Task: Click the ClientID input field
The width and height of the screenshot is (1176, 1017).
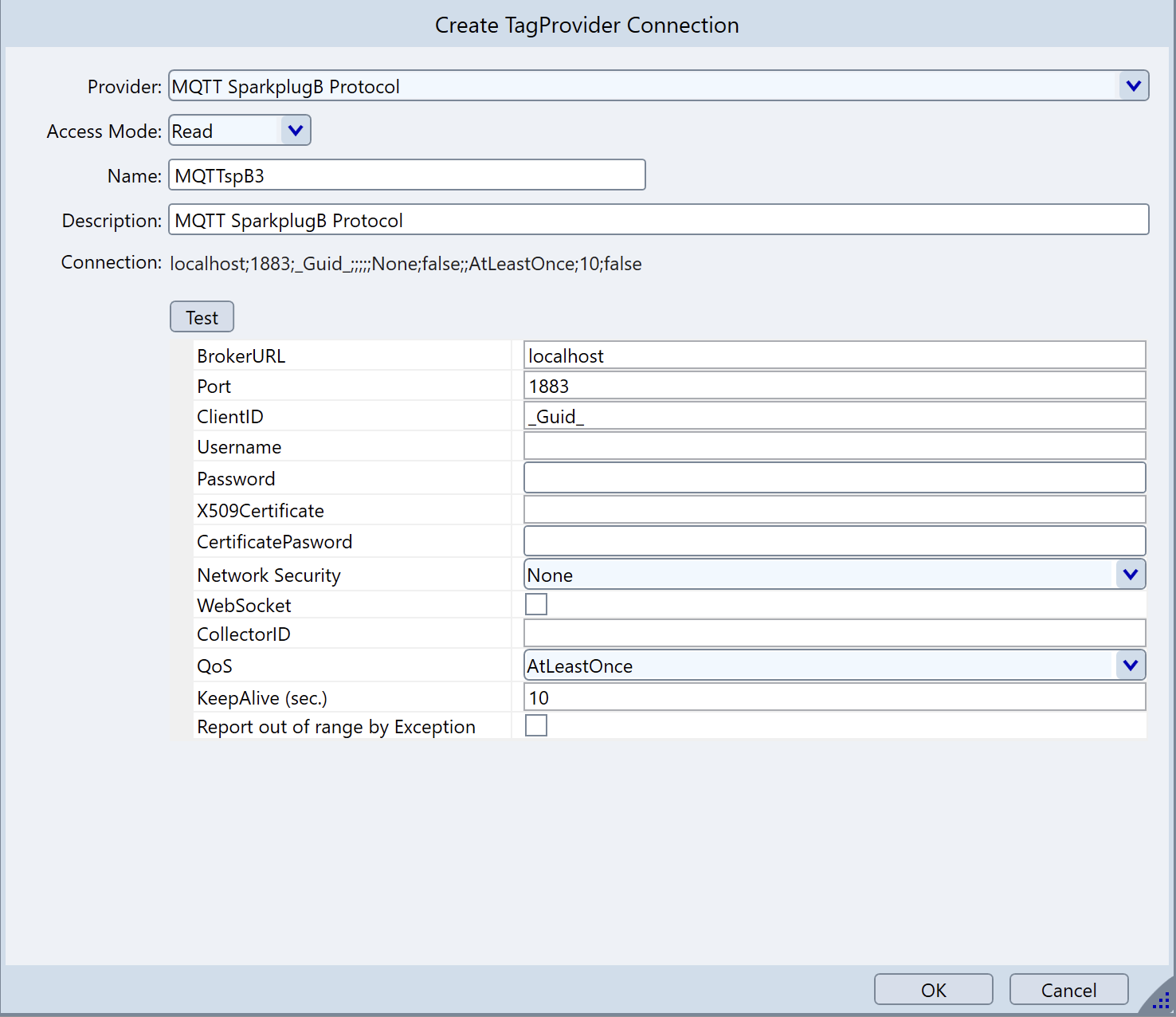Action: [x=834, y=417]
